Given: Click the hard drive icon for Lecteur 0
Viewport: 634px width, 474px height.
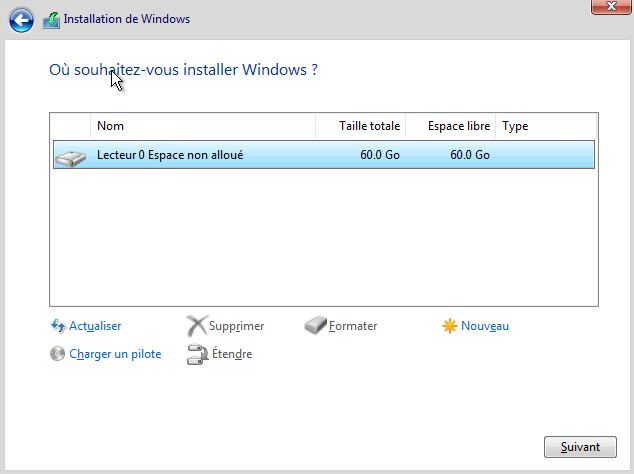Looking at the screenshot, I should click(x=70, y=158).
